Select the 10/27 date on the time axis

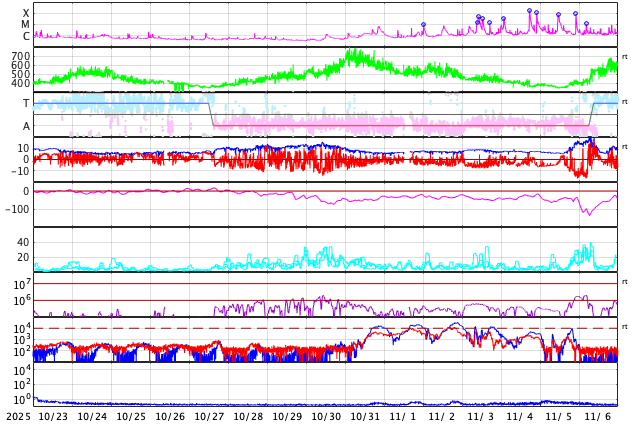[209, 417]
